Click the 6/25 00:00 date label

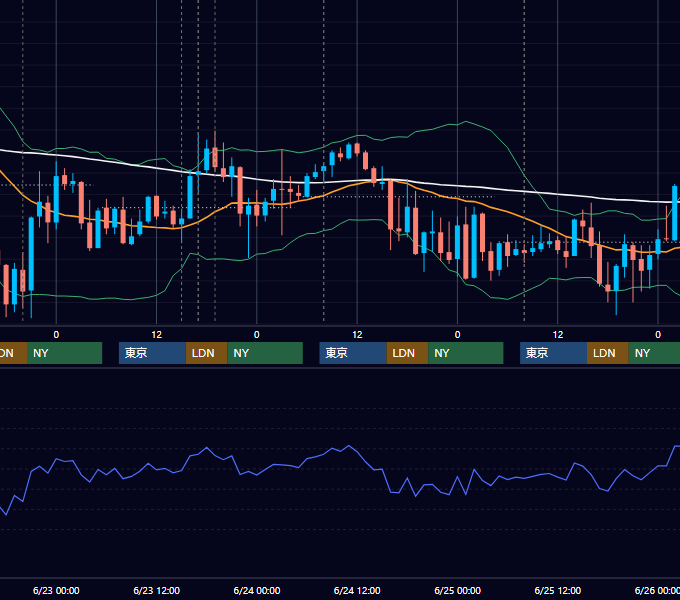point(458,590)
